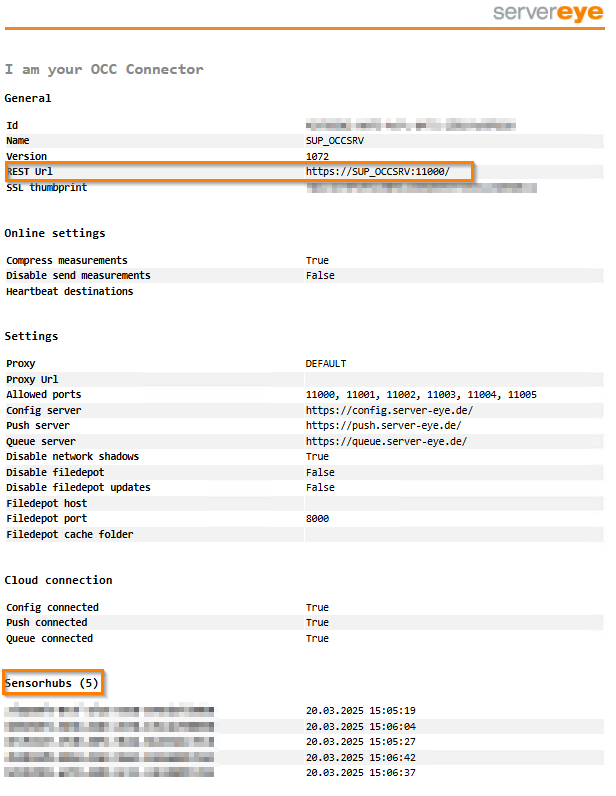Viewport: 616px width, 796px height.
Task: Select the Version value 1072
Action: click(317, 156)
